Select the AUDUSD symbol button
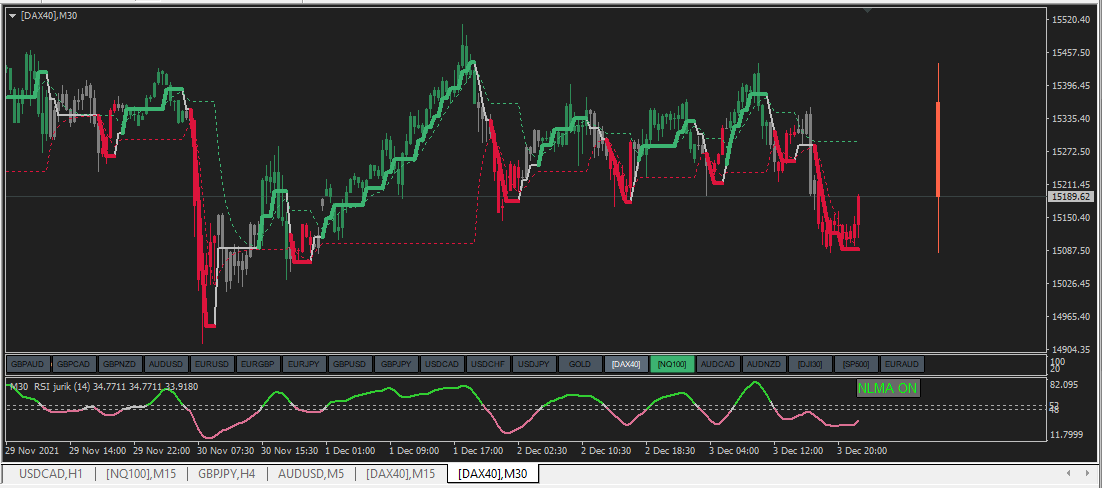 (167, 364)
